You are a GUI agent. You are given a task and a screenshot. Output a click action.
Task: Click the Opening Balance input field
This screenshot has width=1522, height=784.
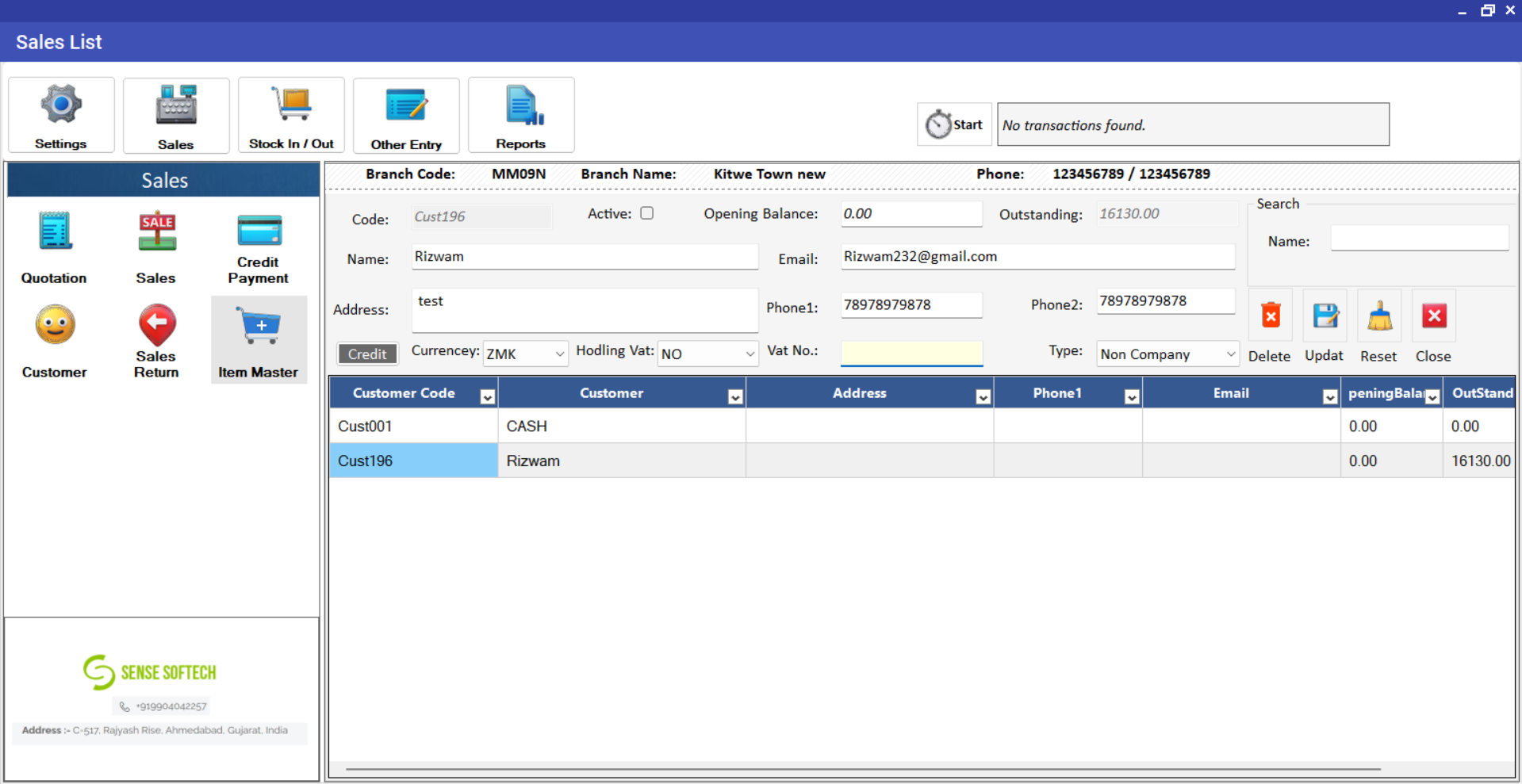tap(911, 213)
